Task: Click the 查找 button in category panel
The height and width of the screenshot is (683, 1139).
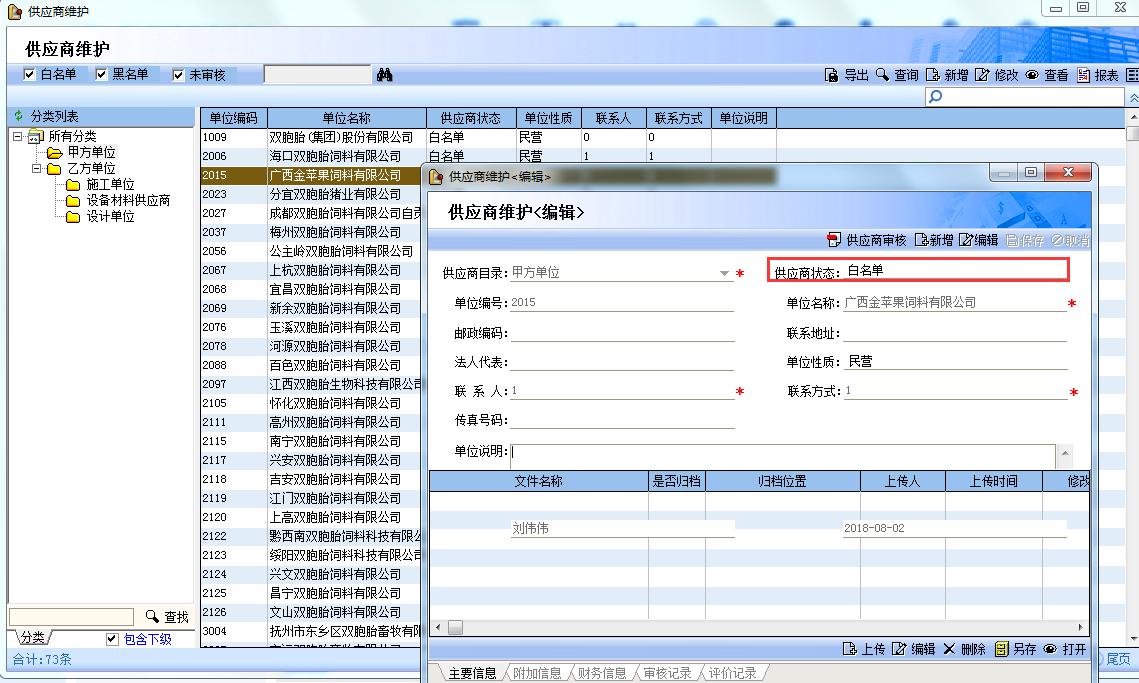Action: point(167,617)
